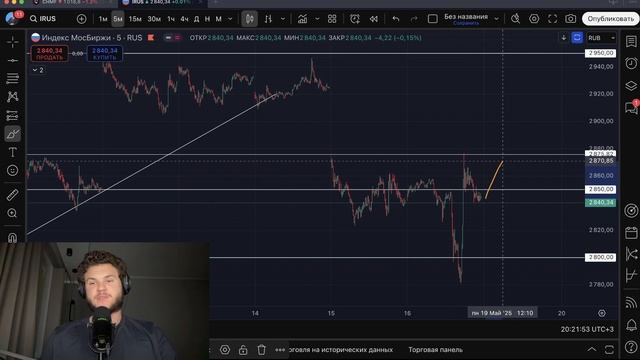Choose the 4ч timeframe
The width and height of the screenshot is (640, 360).
pos(184,19)
